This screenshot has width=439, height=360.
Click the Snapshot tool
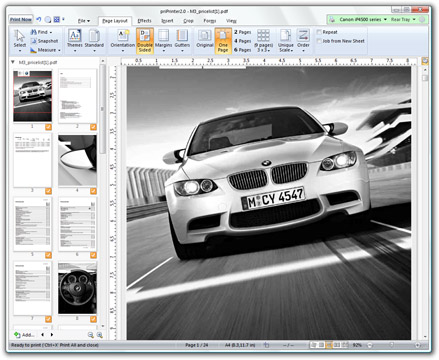44,41
